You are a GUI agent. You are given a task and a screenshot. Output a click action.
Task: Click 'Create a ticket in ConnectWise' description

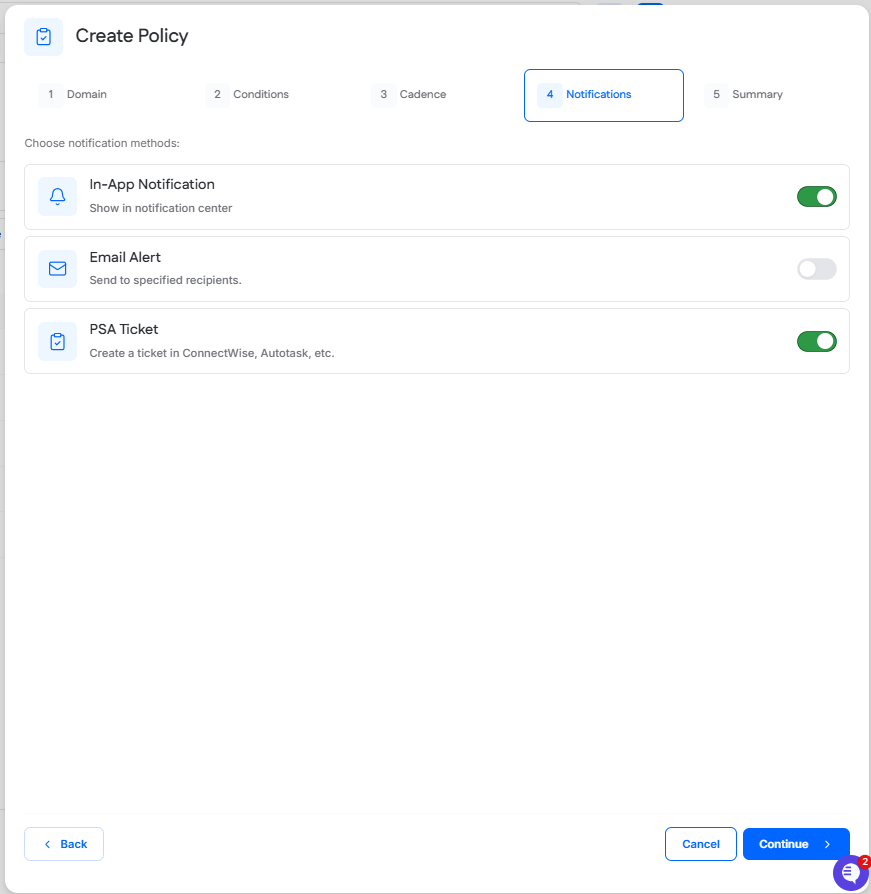pyautogui.click(x=212, y=353)
